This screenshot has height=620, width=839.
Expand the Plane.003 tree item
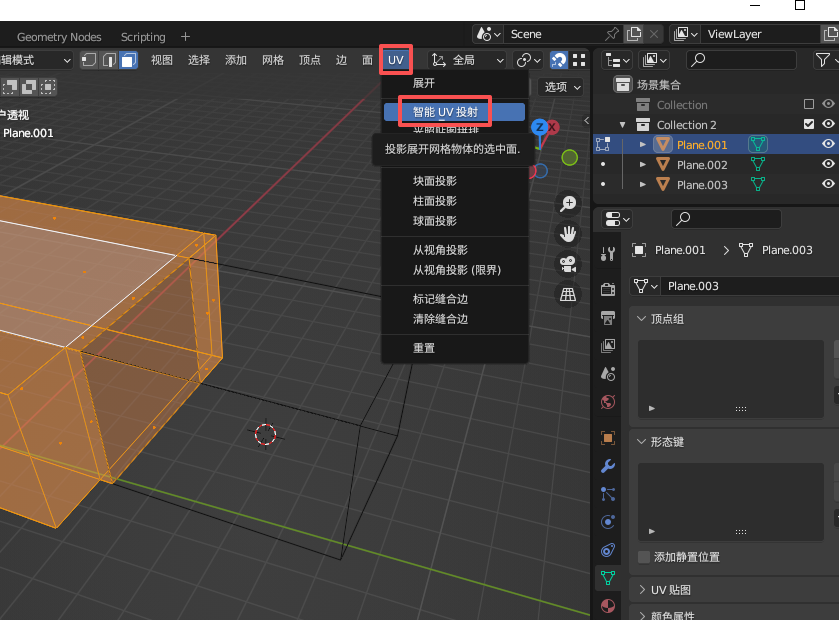(643, 185)
